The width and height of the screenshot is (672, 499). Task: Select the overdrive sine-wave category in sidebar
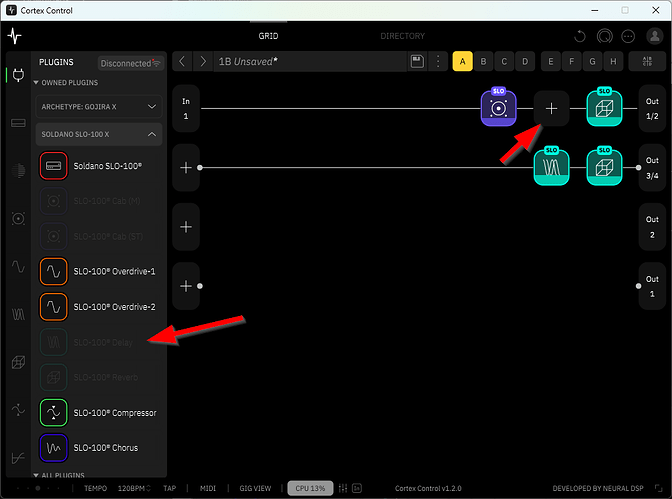[18, 267]
